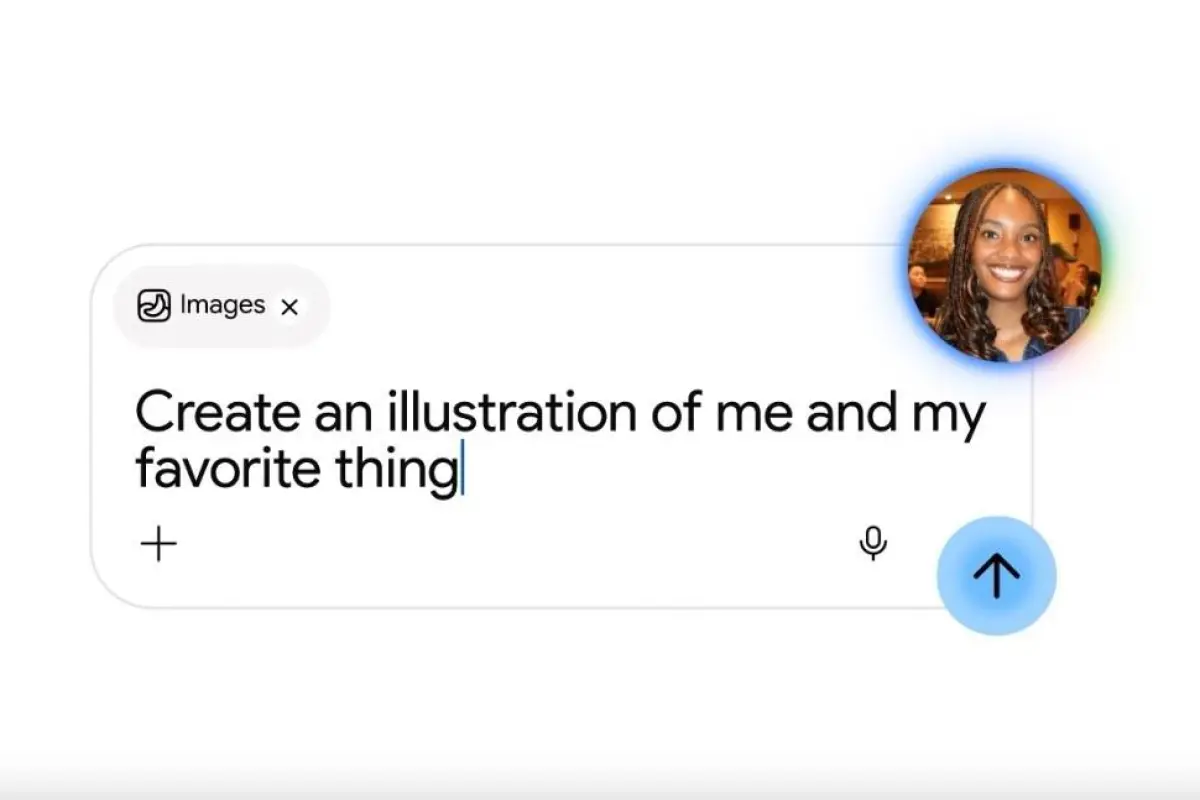Click the blue circular submit button
Viewport: 1200px width, 800px height.
996,576
